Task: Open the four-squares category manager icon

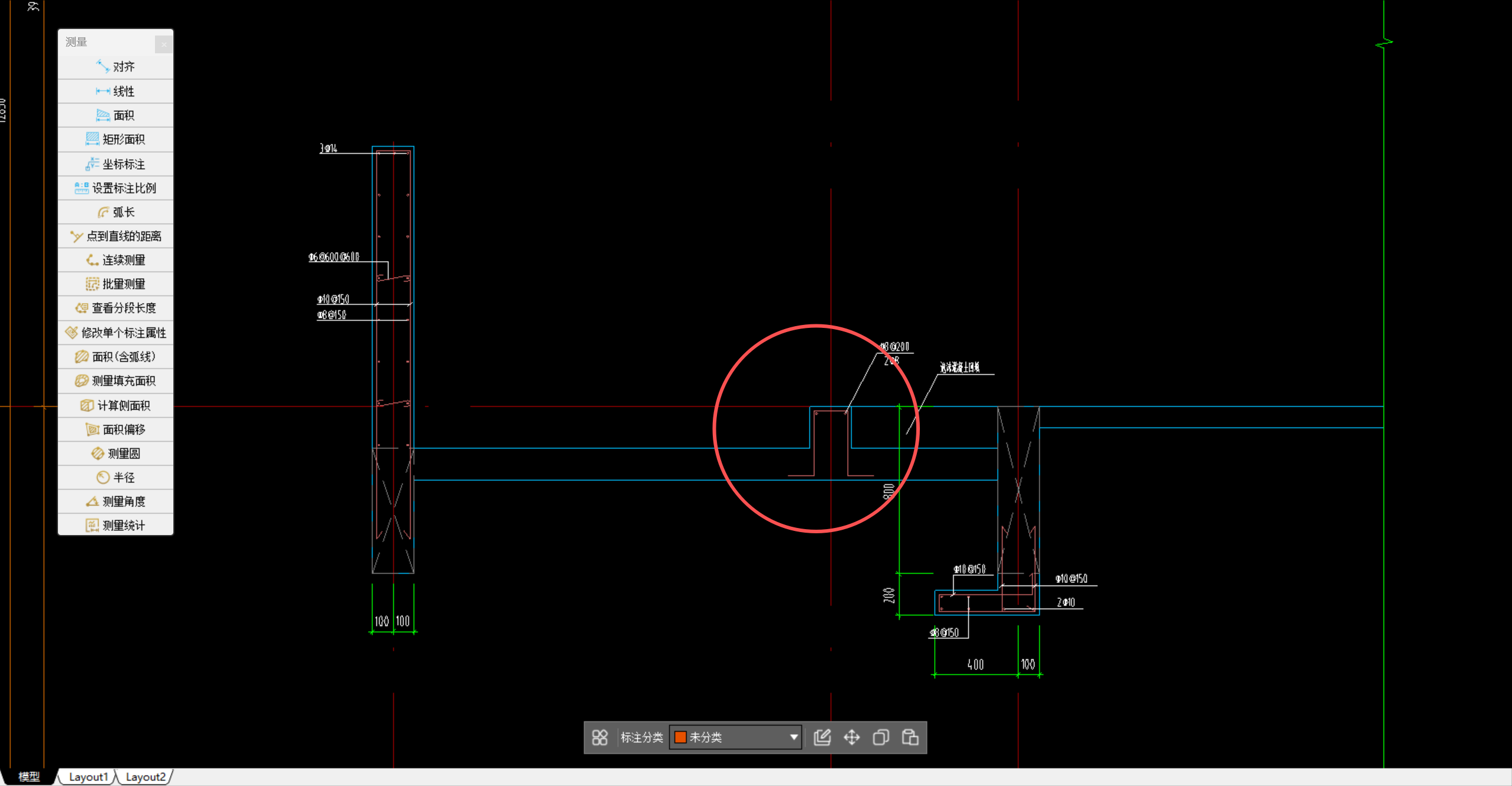Action: click(x=600, y=737)
